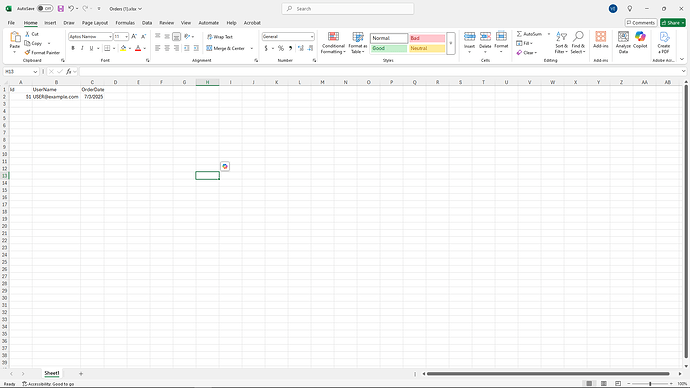Switch to Page Break Preview view
This screenshot has height=388, width=690.
[x=618, y=384]
